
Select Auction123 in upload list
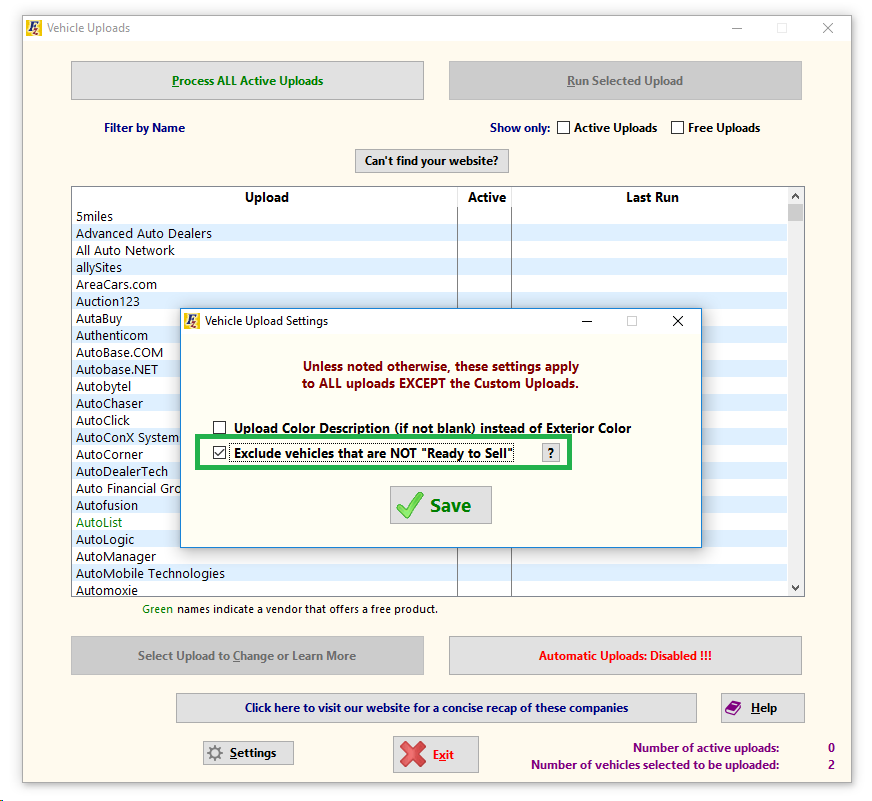click(x=429, y=301)
